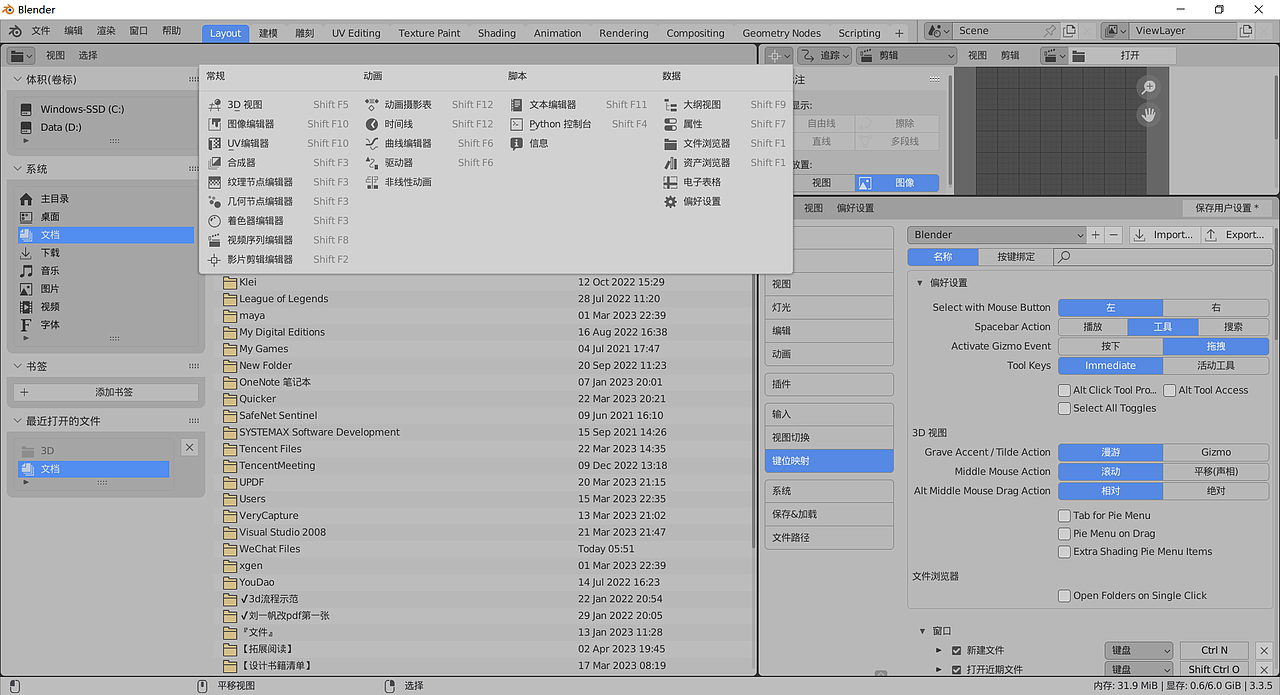Switch to the Shading workspace tab
1280x695 pixels.
point(497,32)
